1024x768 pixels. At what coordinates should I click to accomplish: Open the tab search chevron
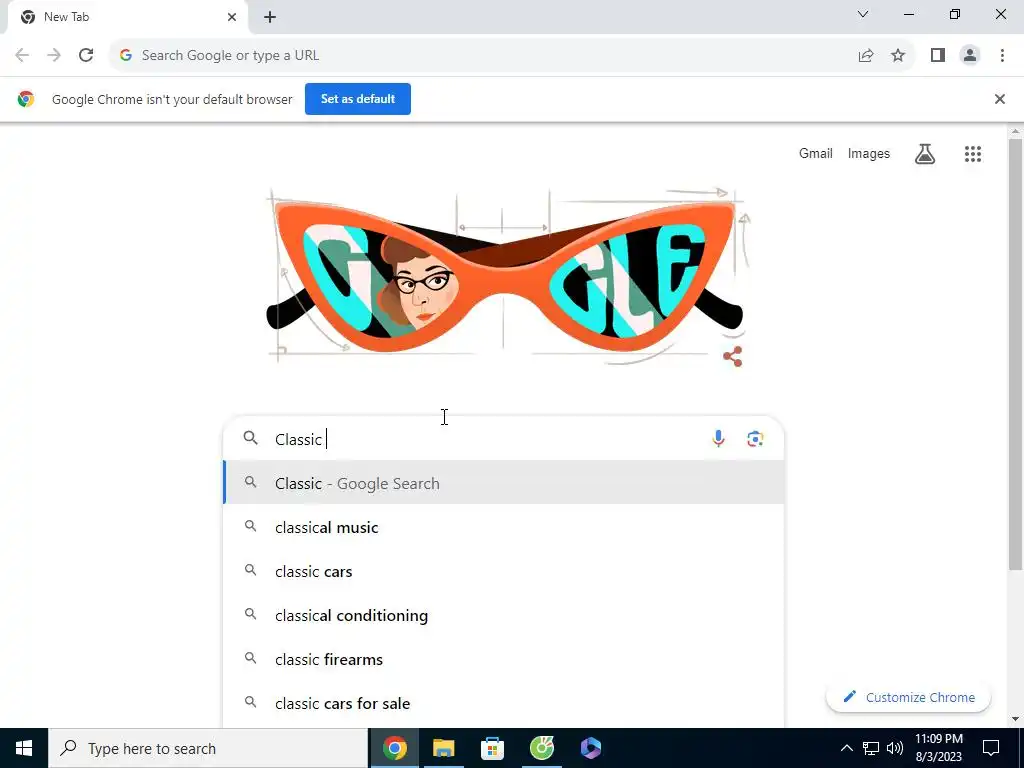coord(863,14)
